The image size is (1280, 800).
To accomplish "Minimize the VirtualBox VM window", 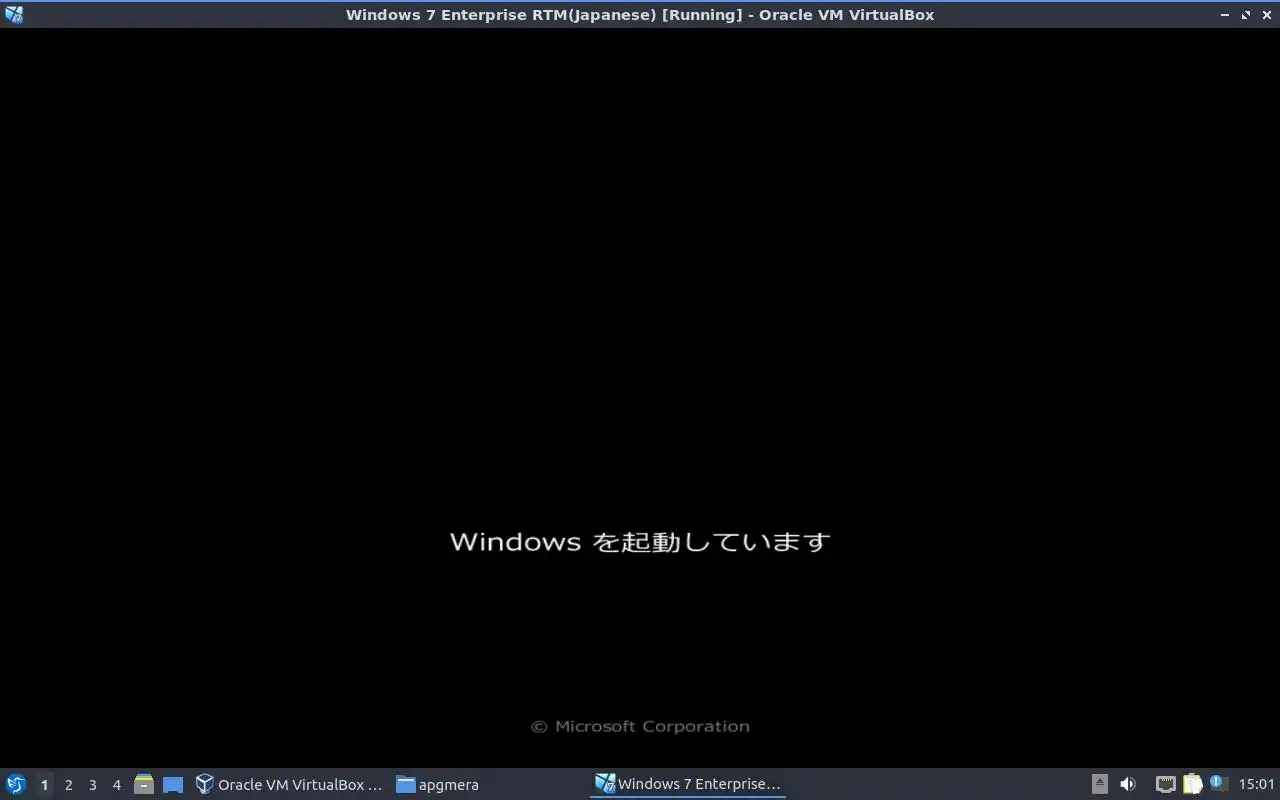I will (x=1225, y=15).
